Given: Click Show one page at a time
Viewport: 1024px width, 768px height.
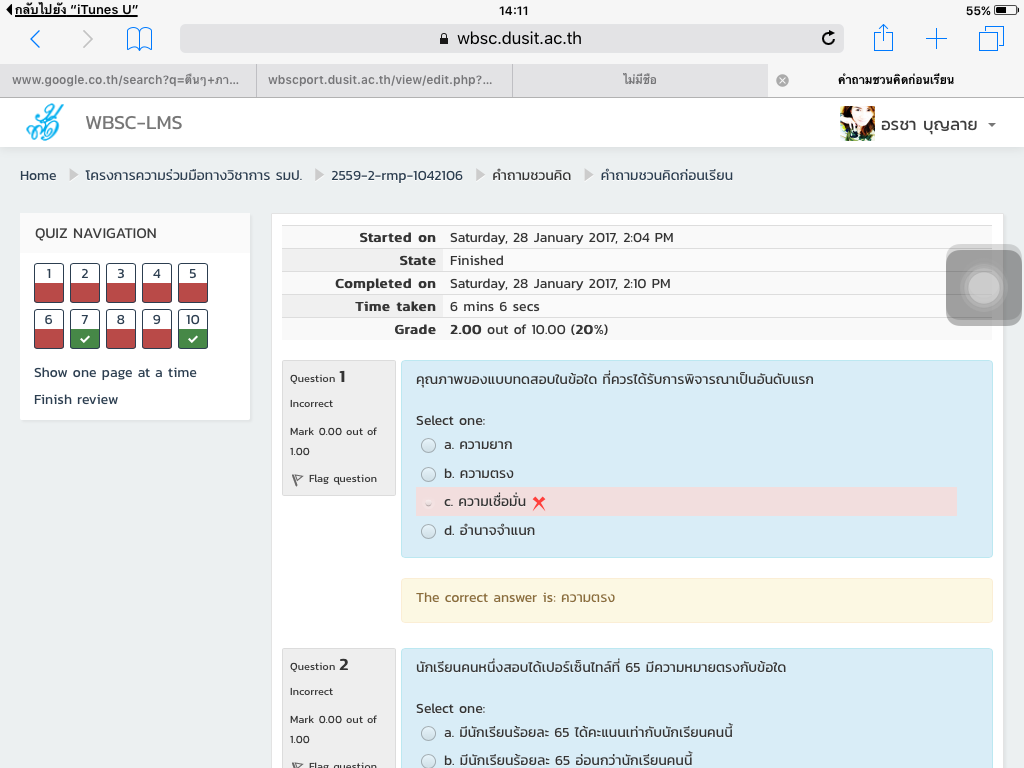Looking at the screenshot, I should pos(115,373).
